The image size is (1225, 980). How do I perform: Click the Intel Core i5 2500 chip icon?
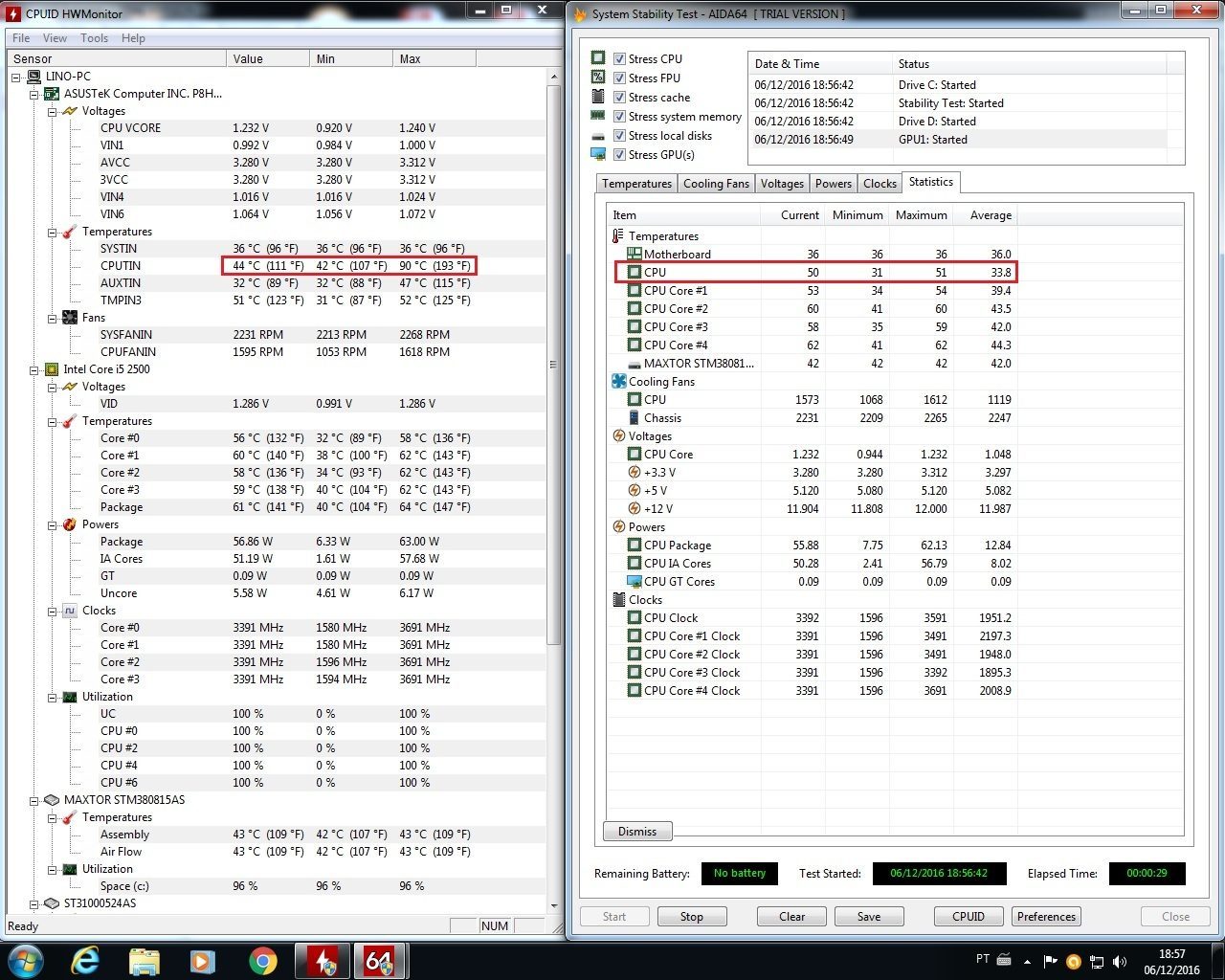click(53, 369)
